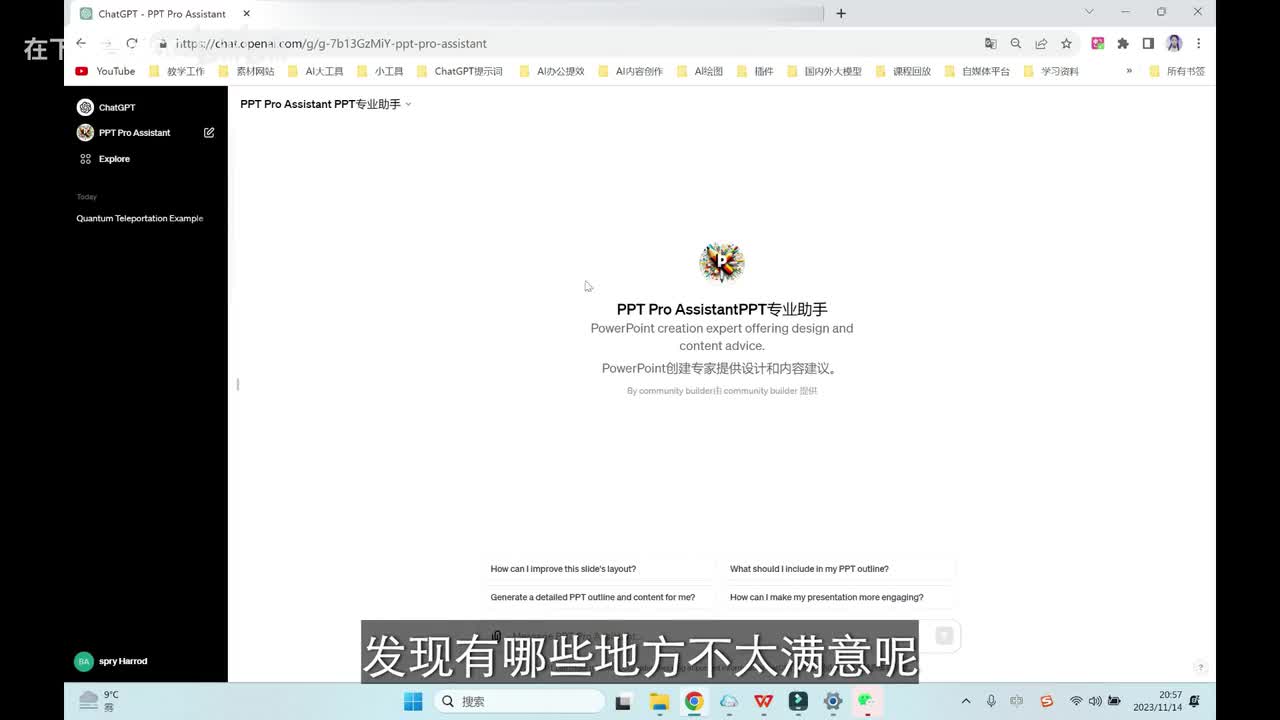Open the spry Harrod account menu
The image size is (1280, 720).
(112, 661)
